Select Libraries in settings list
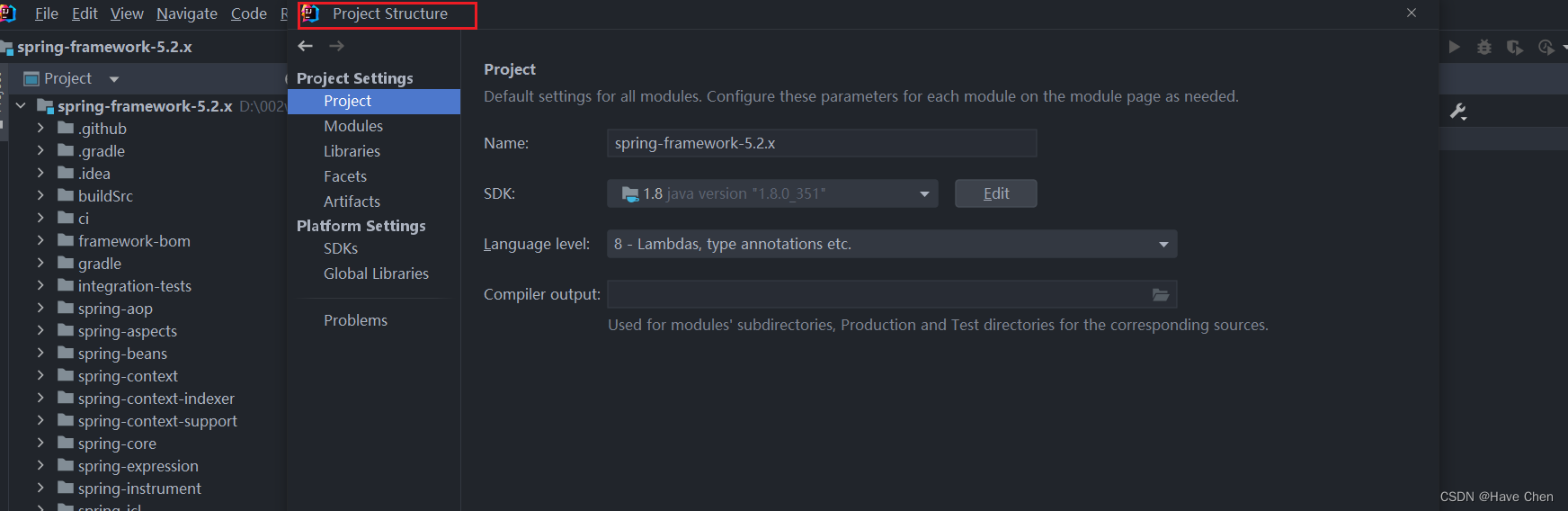1568x511 pixels. tap(374, 151)
